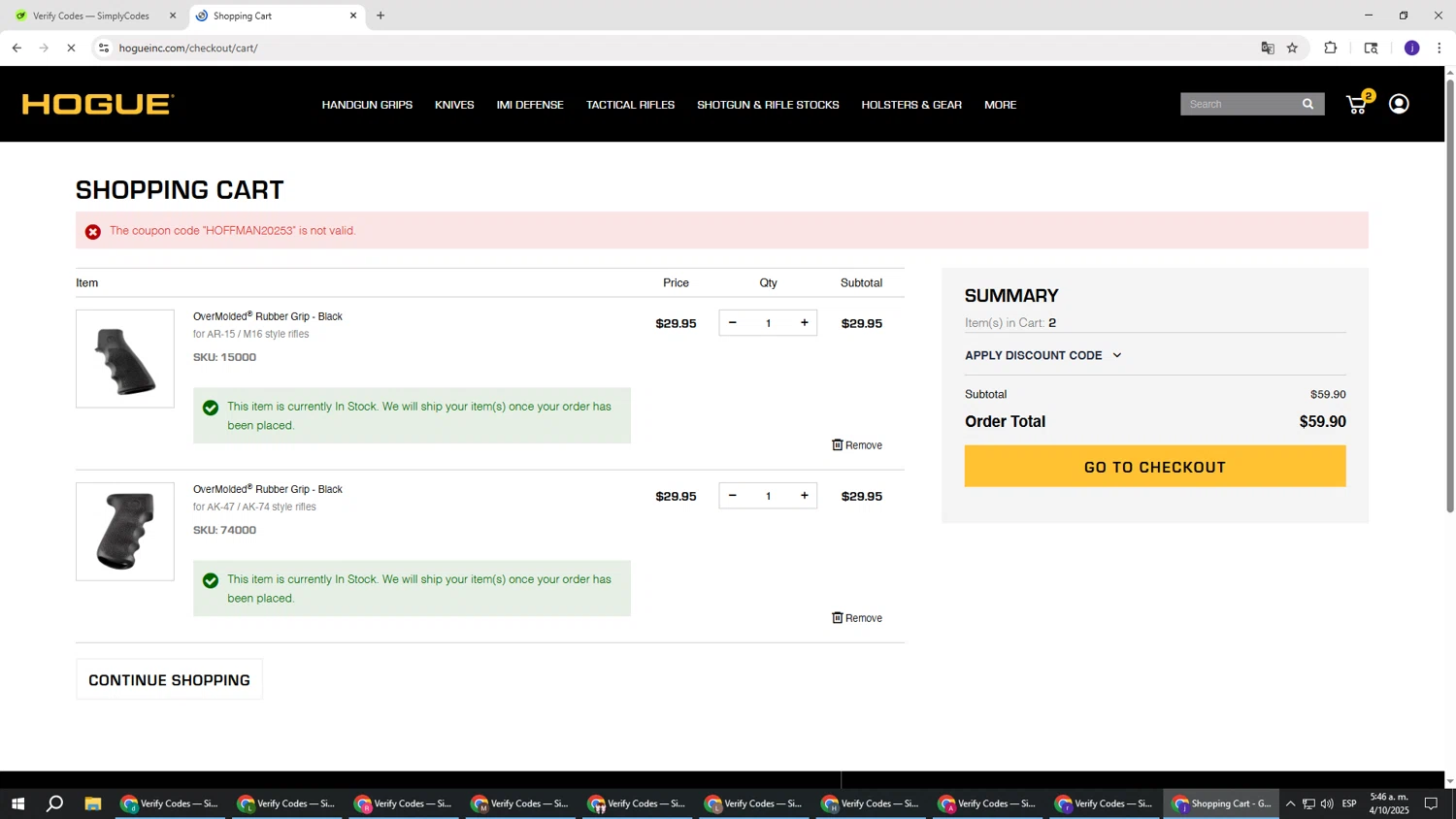
Task: Open the volume control in tray
Action: point(1327,803)
